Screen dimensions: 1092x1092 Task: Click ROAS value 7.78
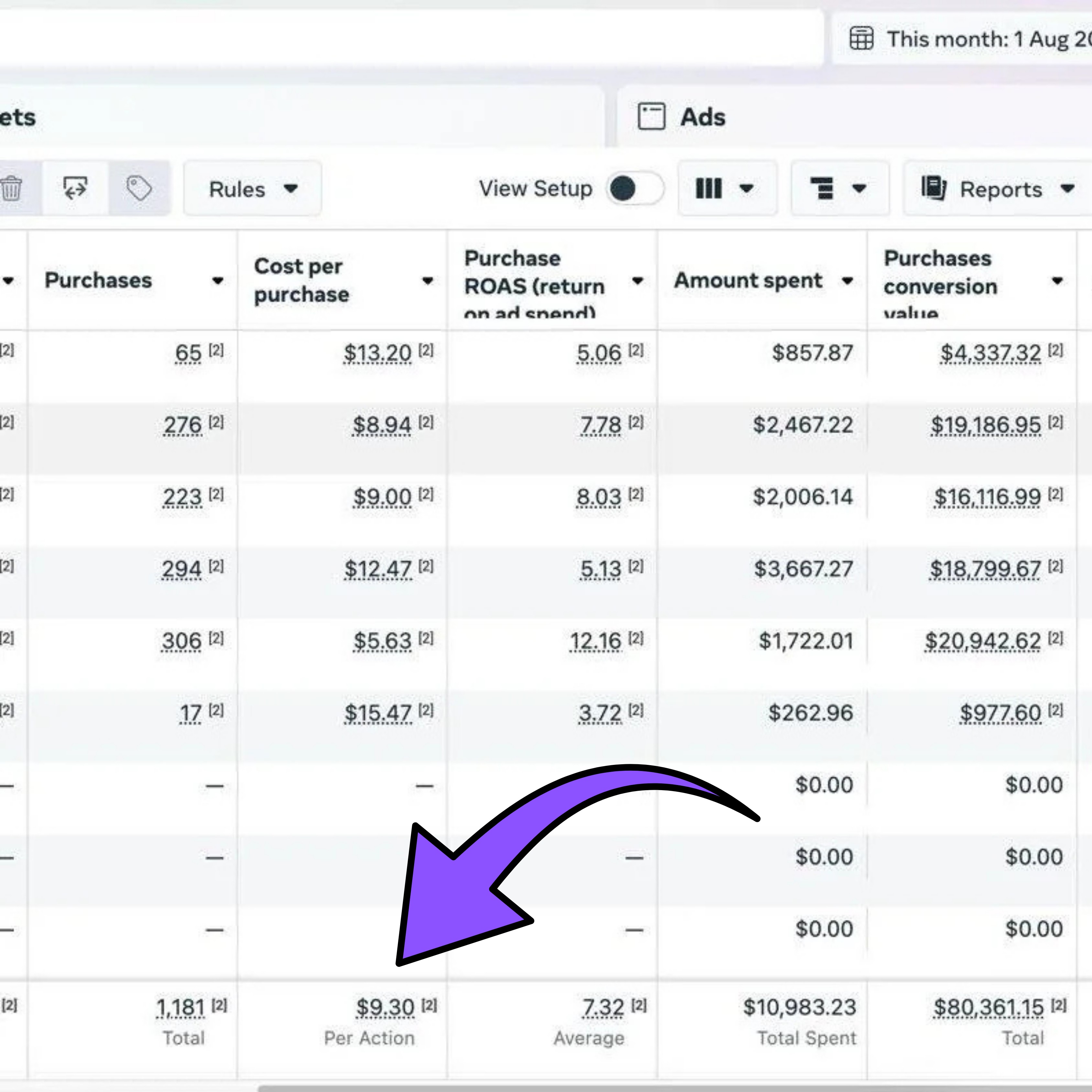coord(601,425)
